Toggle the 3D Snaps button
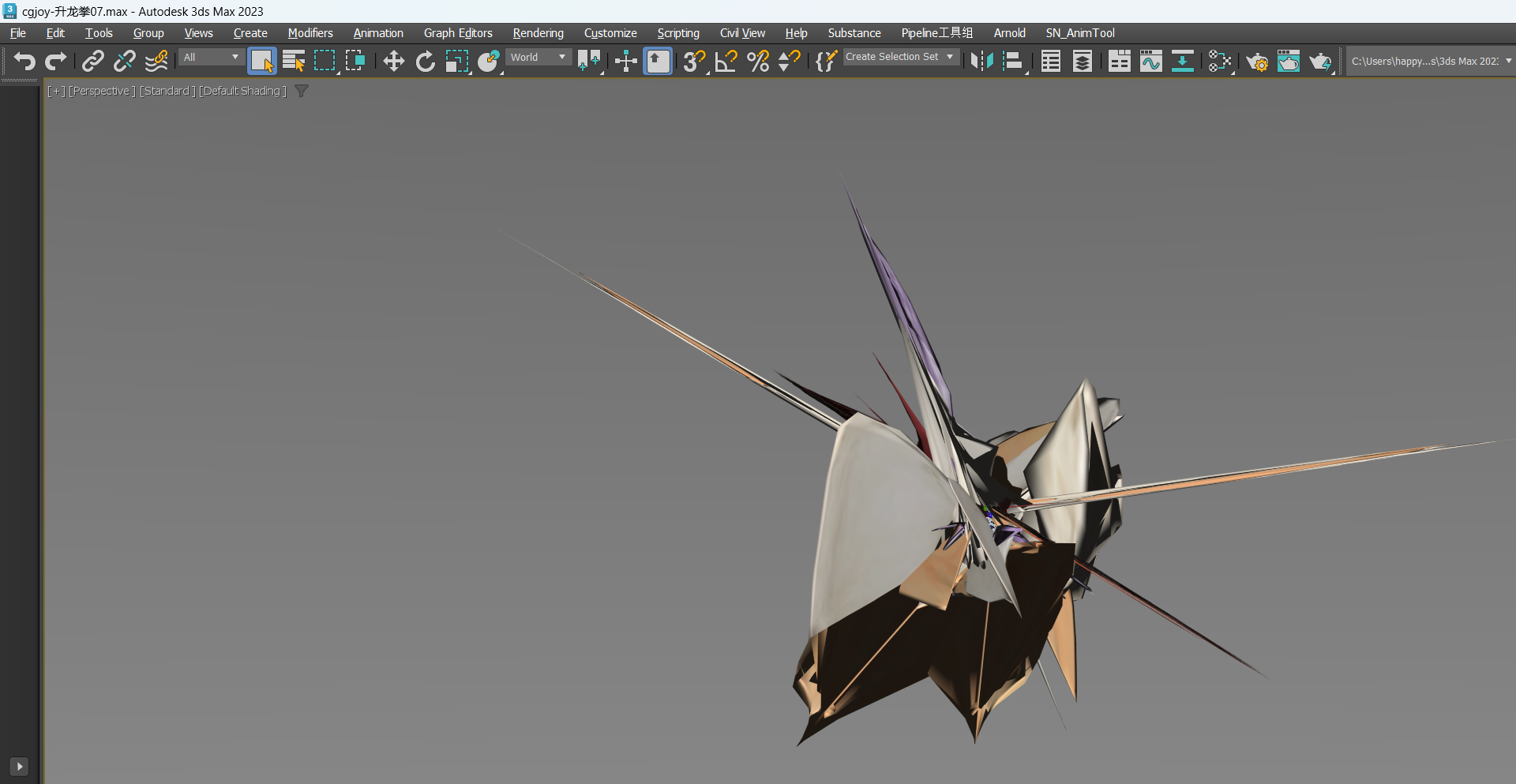Viewport: 1516px width, 784px height. [694, 61]
